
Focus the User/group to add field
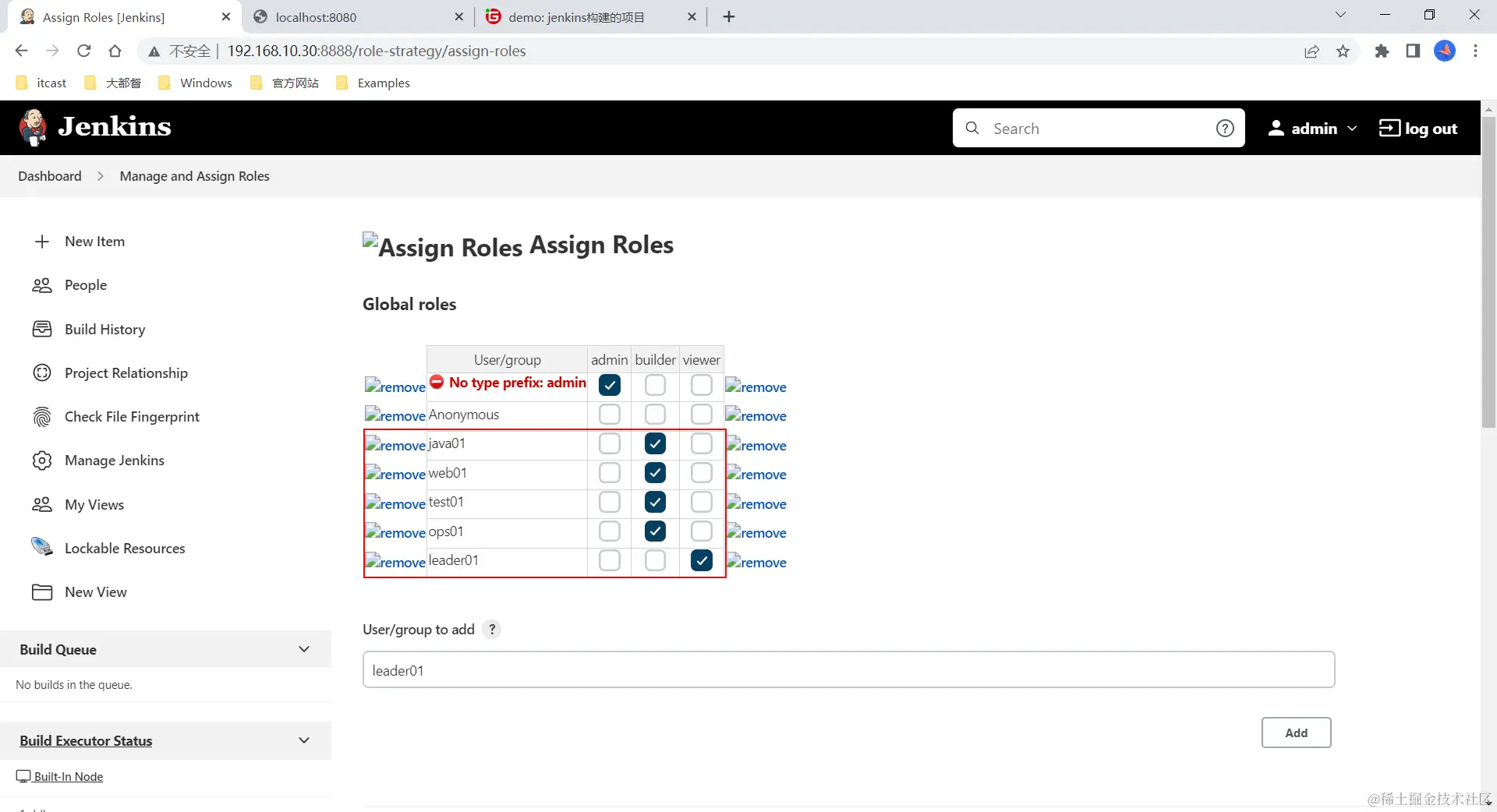pyautogui.click(x=848, y=669)
